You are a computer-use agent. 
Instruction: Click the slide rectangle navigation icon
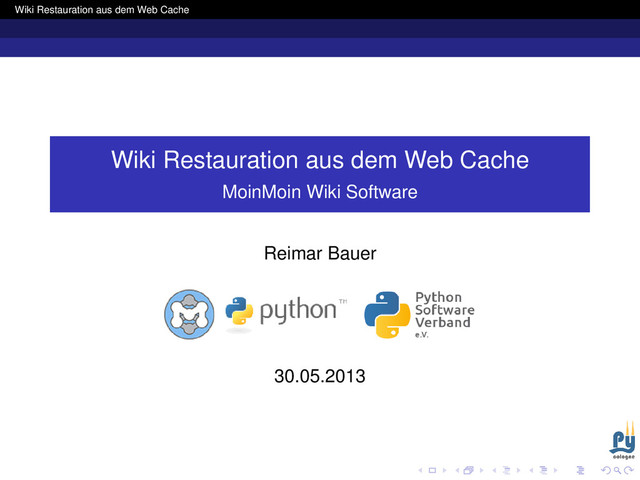pyautogui.click(x=432, y=470)
